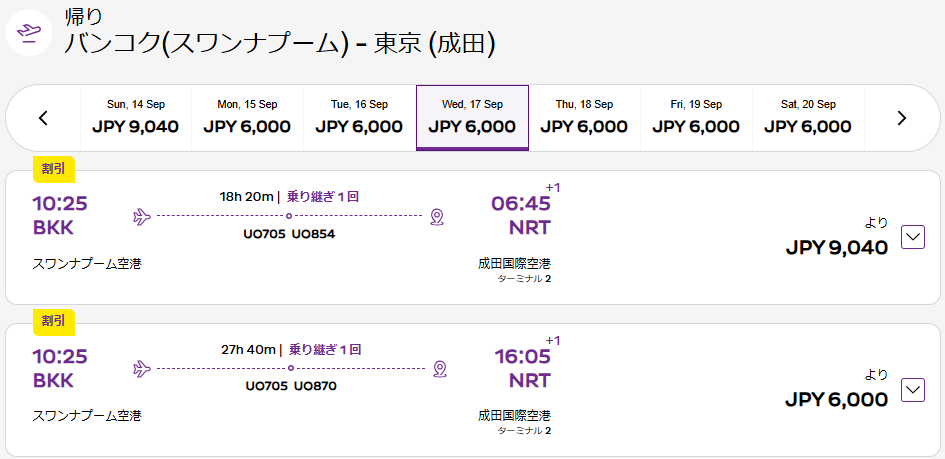
Task: Select the Sat, 20 Sep date tab
Action: (808, 117)
